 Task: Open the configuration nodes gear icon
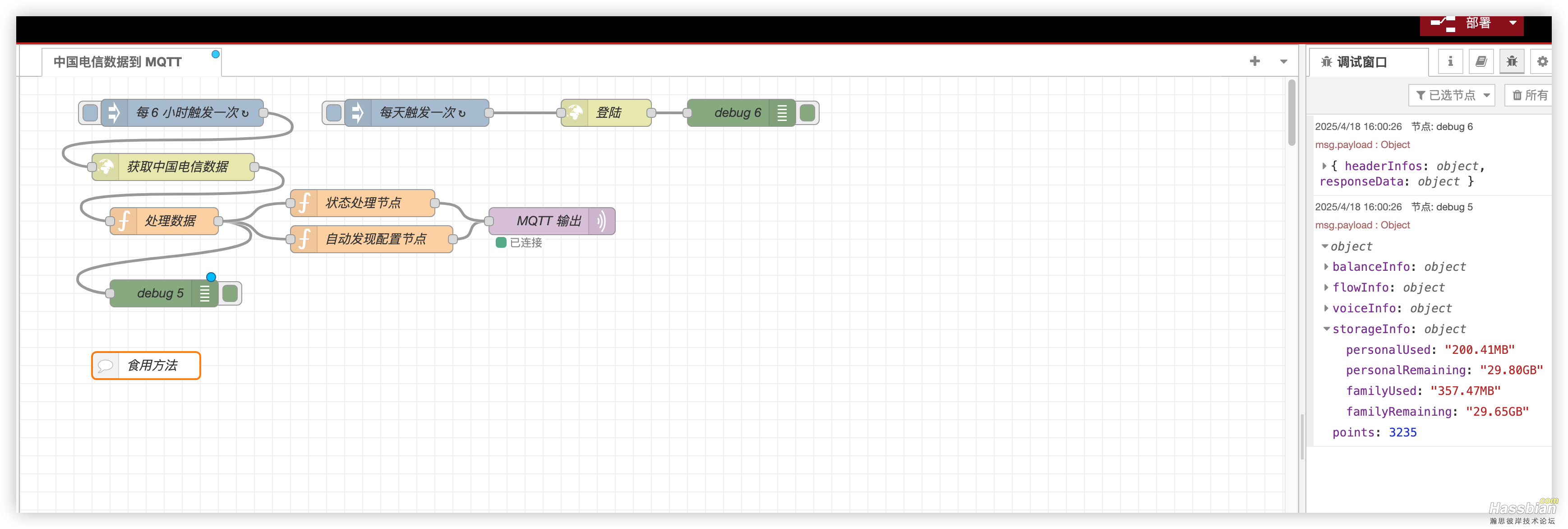[x=1542, y=61]
